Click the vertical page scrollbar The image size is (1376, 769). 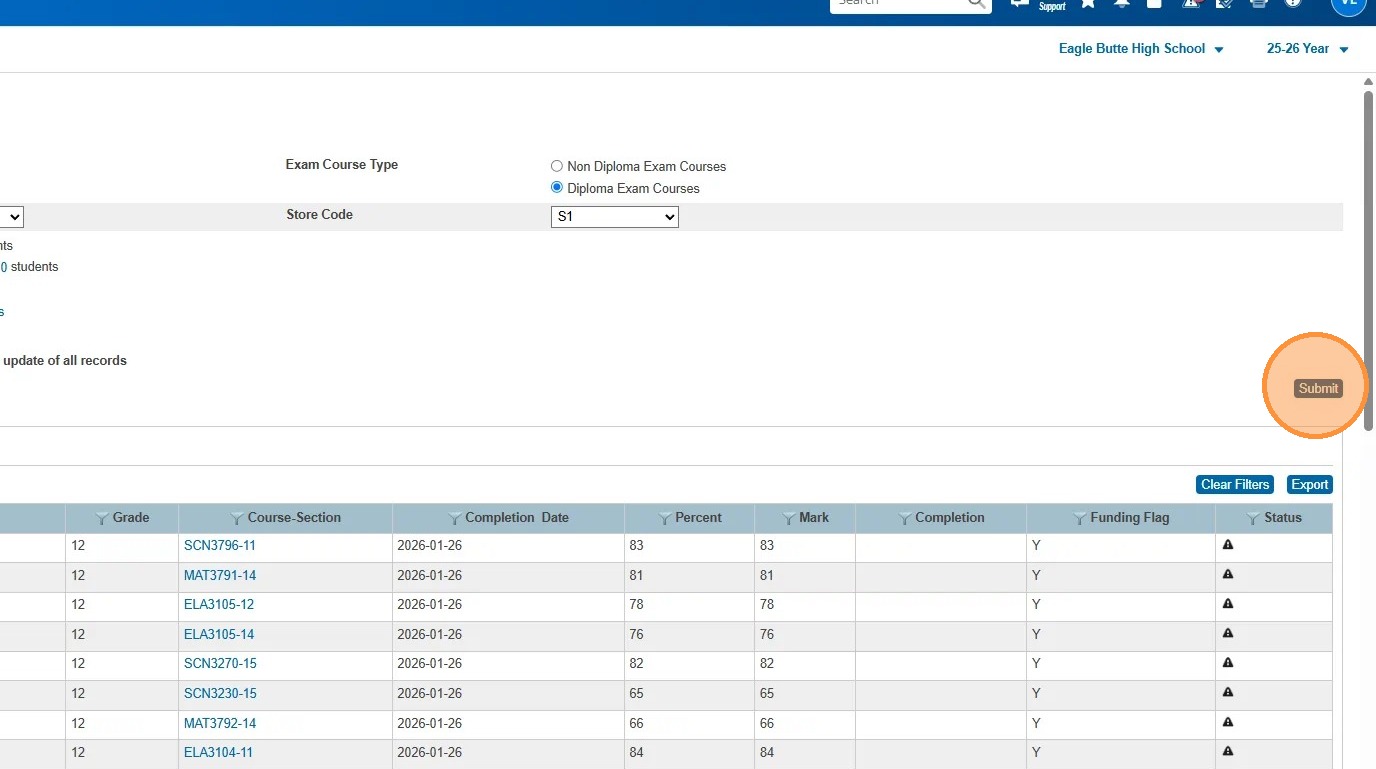pos(1368,260)
